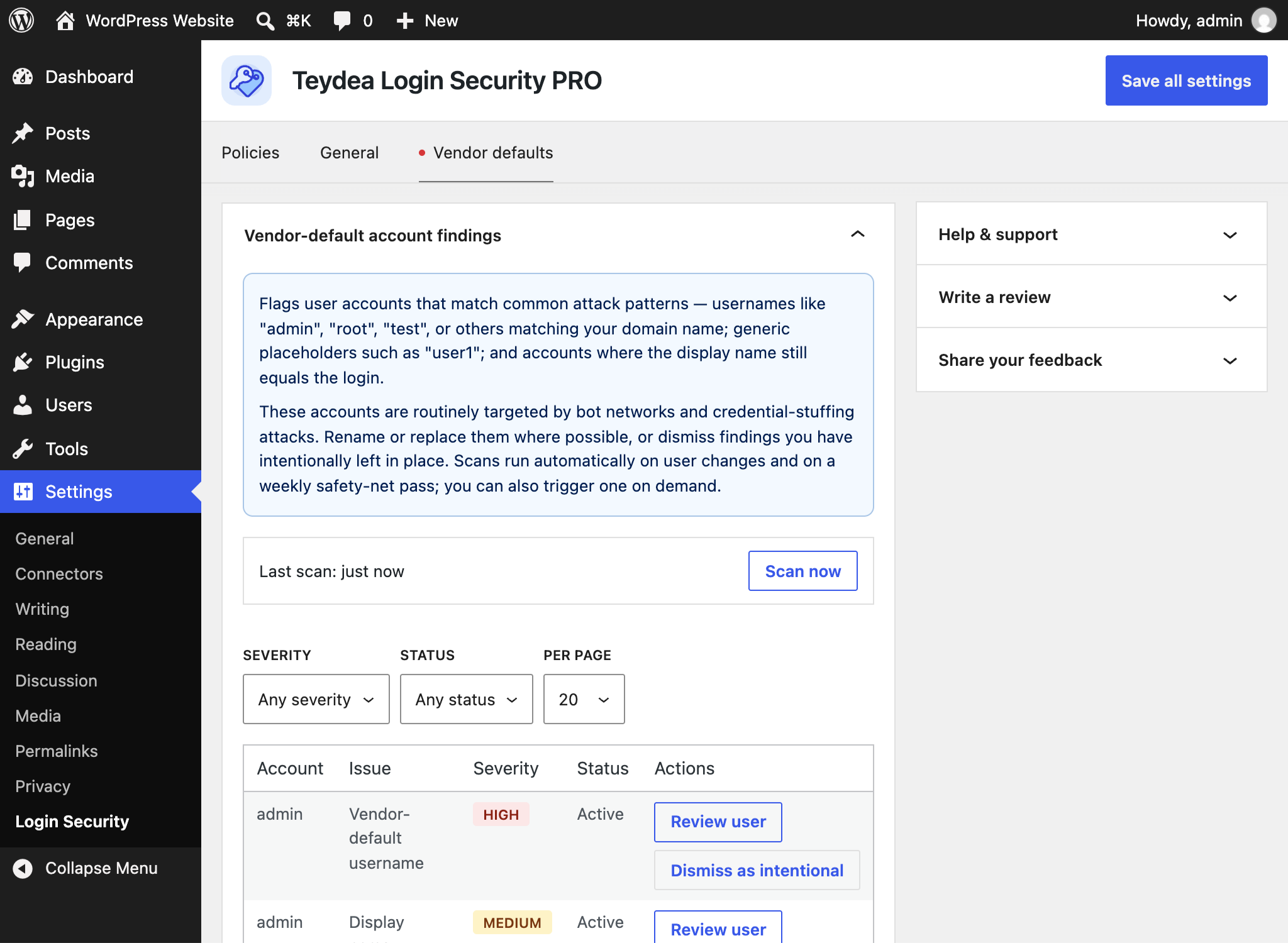Click the Appearance paintbrush icon

[x=23, y=319]
